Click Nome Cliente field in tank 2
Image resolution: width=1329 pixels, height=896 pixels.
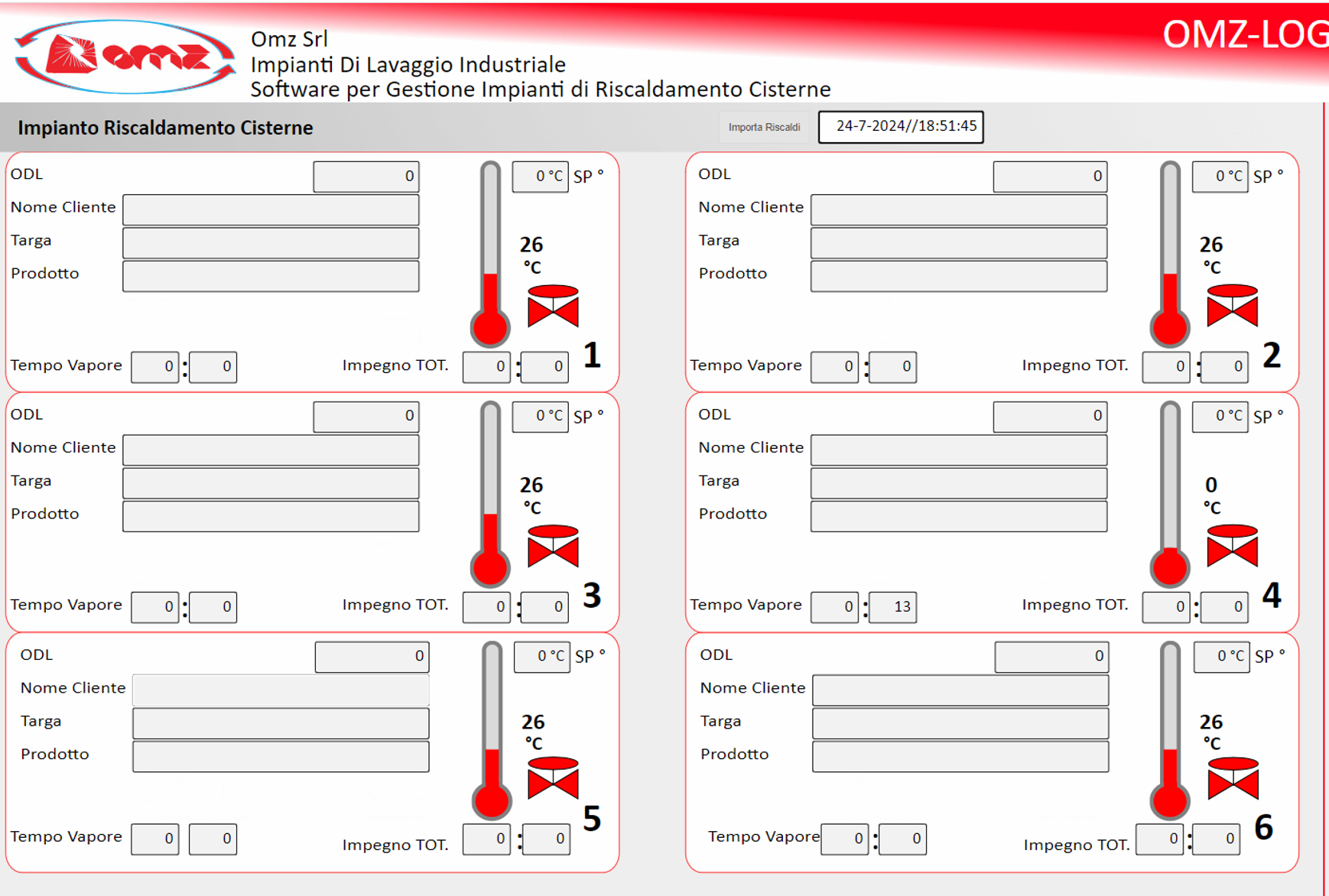pyautogui.click(x=959, y=209)
